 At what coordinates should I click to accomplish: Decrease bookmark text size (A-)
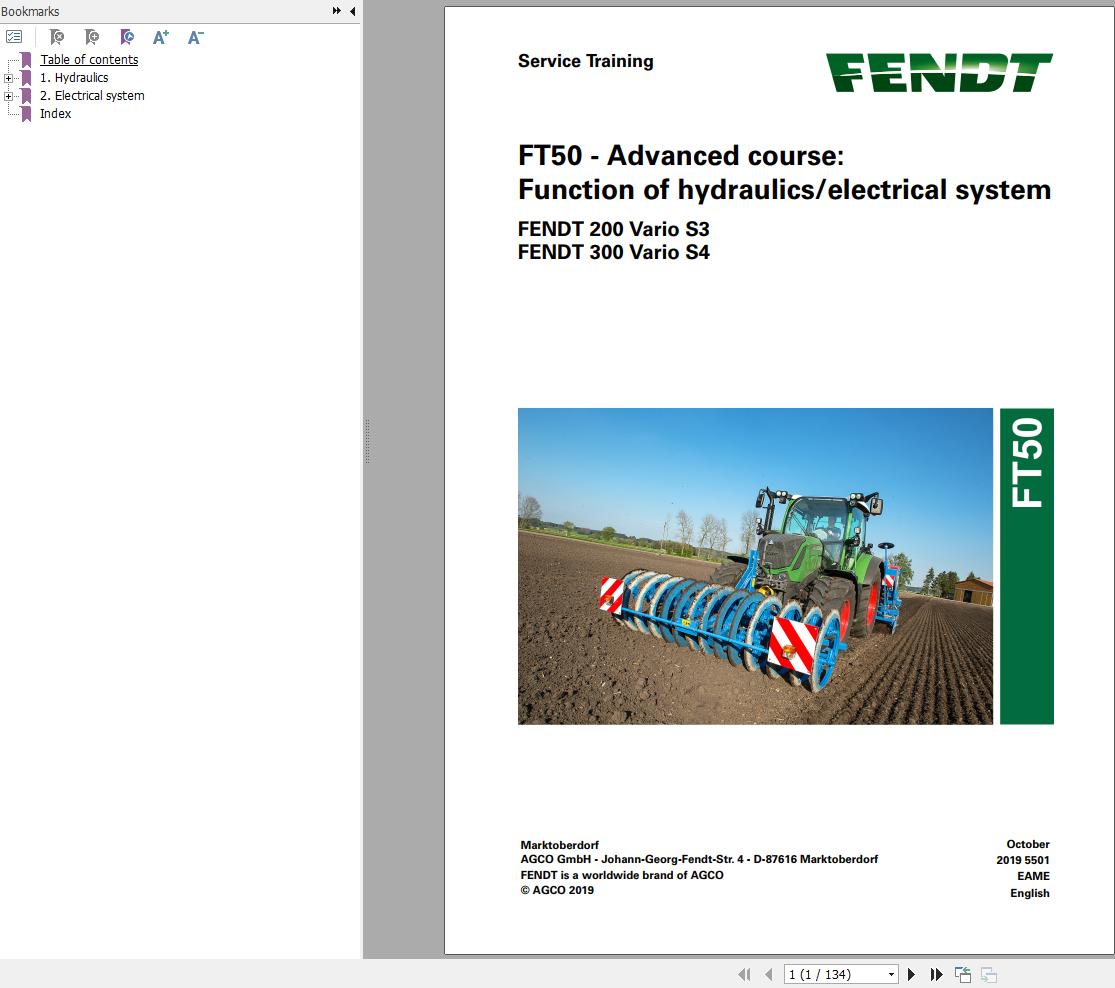click(196, 37)
